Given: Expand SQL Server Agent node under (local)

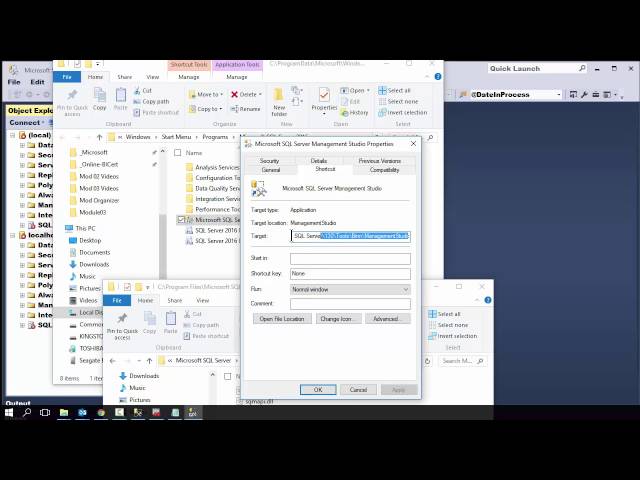Looking at the screenshot, I should [22, 225].
